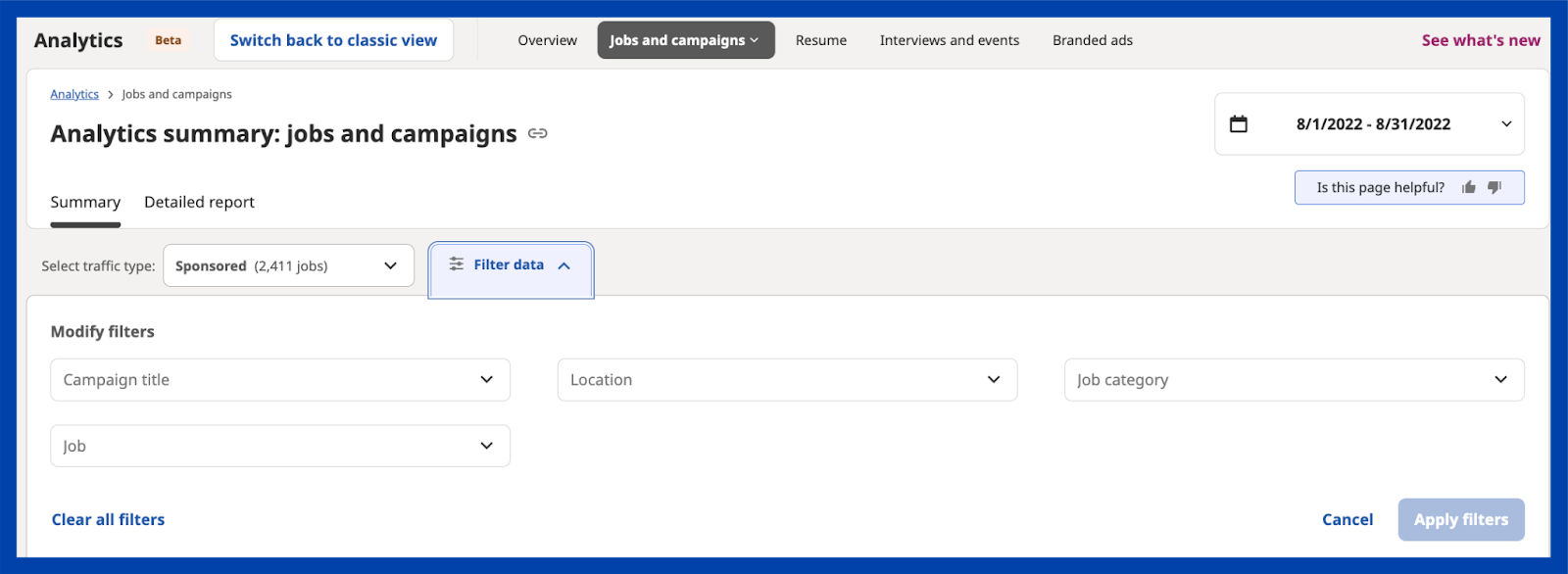The height and width of the screenshot is (574, 1568).
Task: Click the Beta badge
Action: 168,40
